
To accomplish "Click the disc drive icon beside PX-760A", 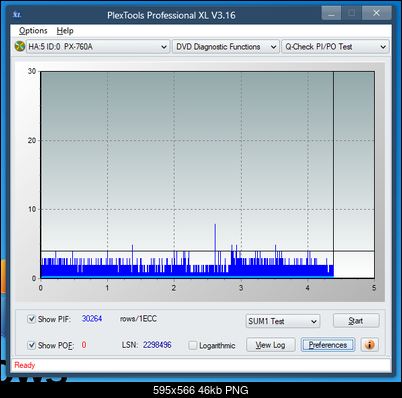I will click(x=20, y=46).
